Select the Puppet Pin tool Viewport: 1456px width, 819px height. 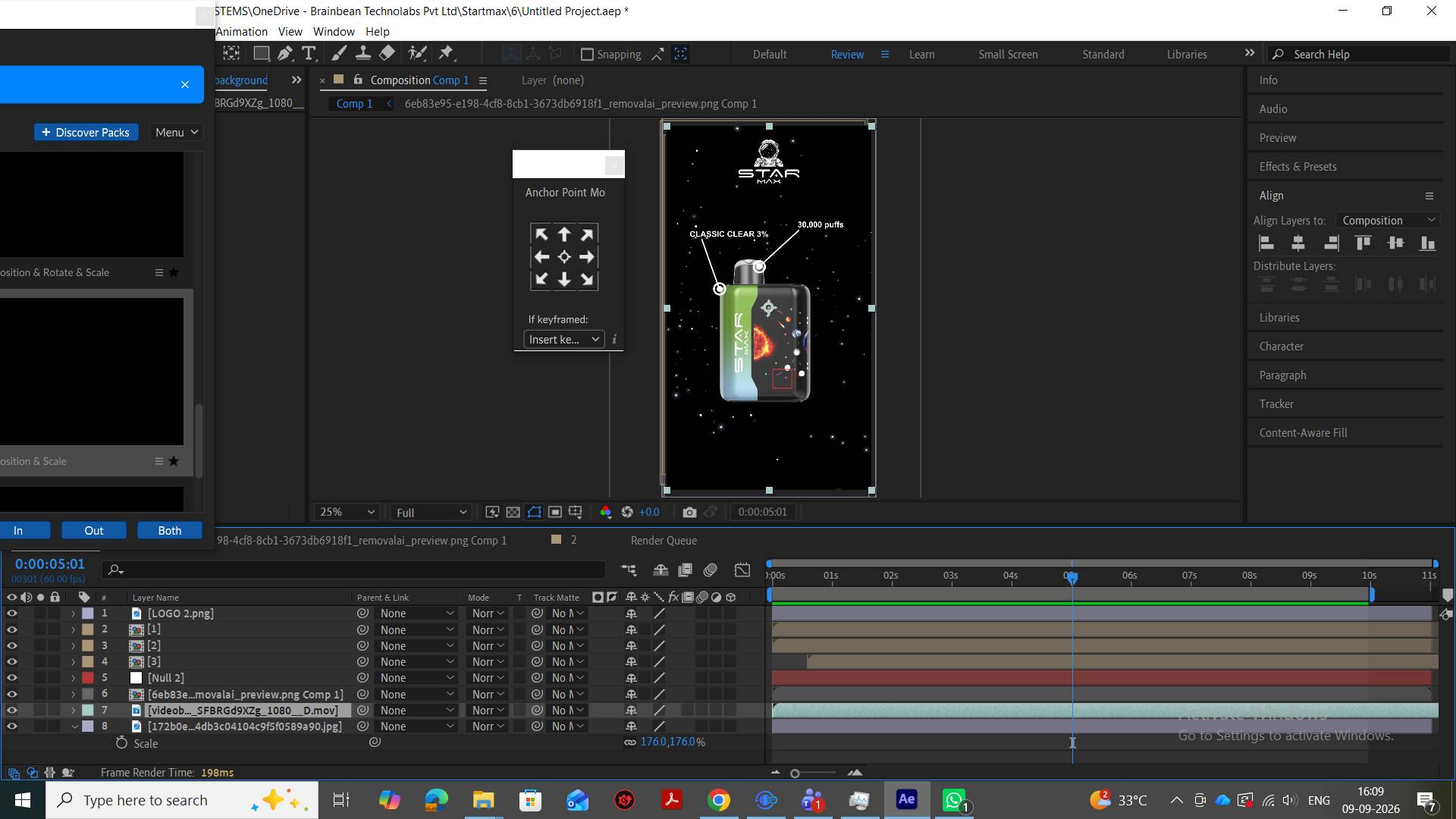(446, 53)
